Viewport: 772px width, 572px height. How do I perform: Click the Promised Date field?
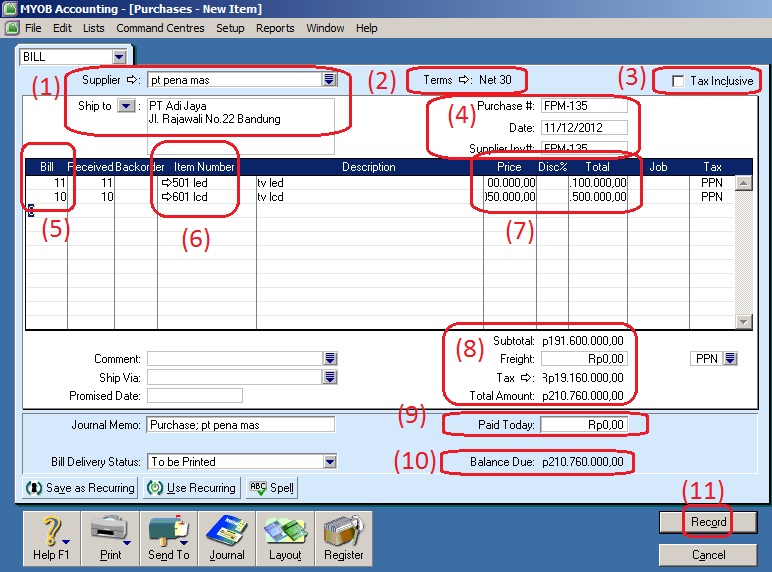tap(194, 396)
